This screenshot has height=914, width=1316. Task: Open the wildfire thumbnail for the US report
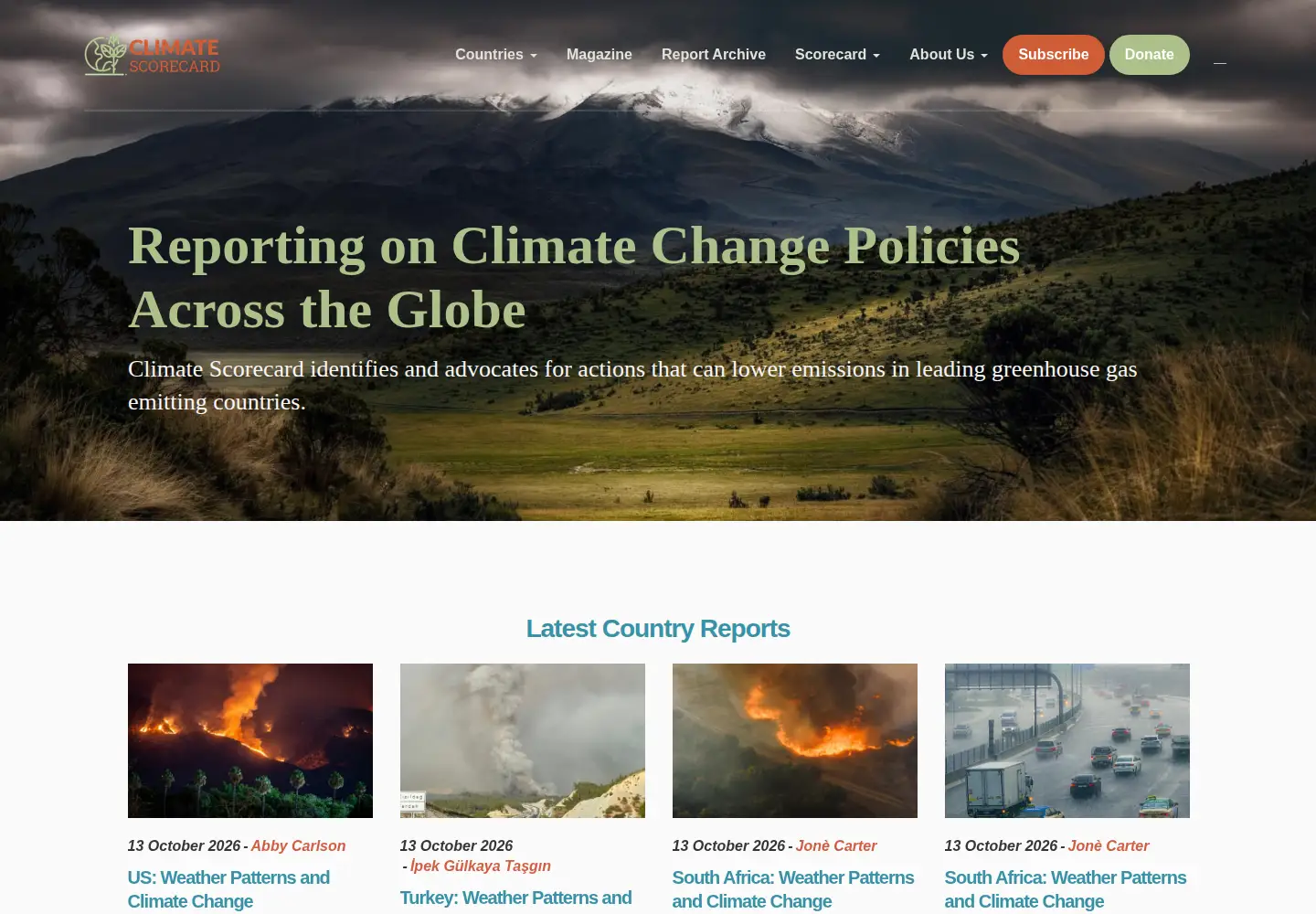tap(250, 740)
